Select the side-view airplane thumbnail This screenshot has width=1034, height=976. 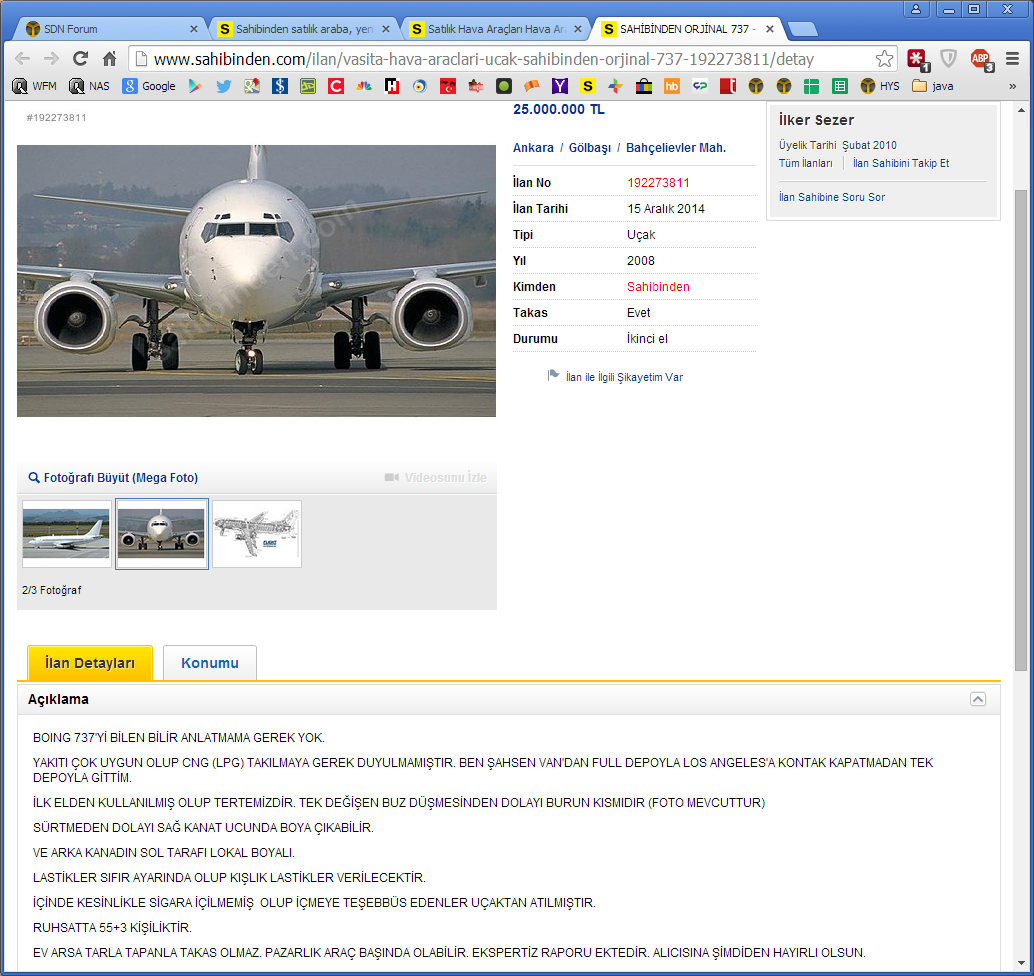[x=67, y=534]
